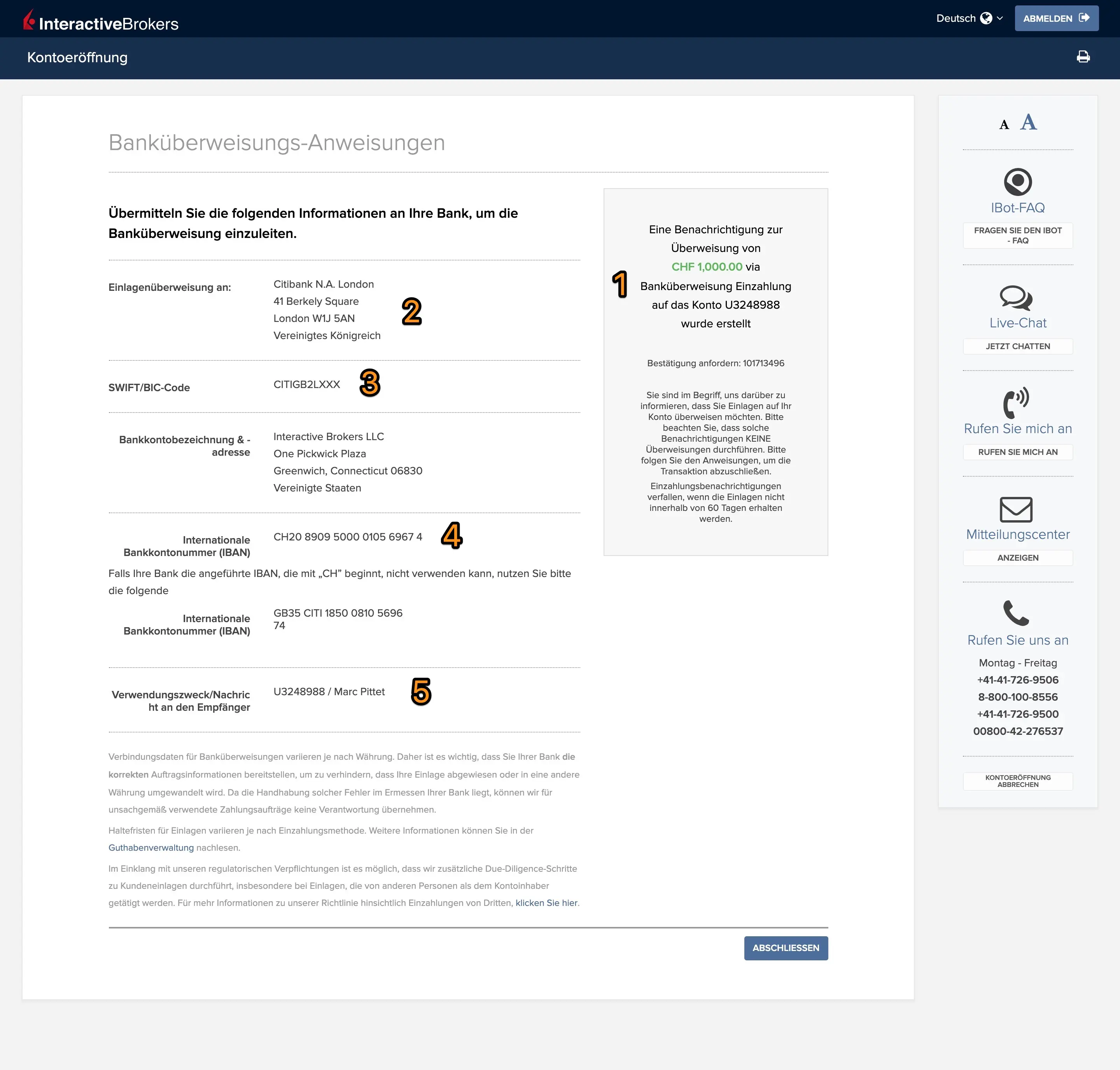
Task: Click the Rufen Sie uns an heading
Action: (x=1017, y=640)
